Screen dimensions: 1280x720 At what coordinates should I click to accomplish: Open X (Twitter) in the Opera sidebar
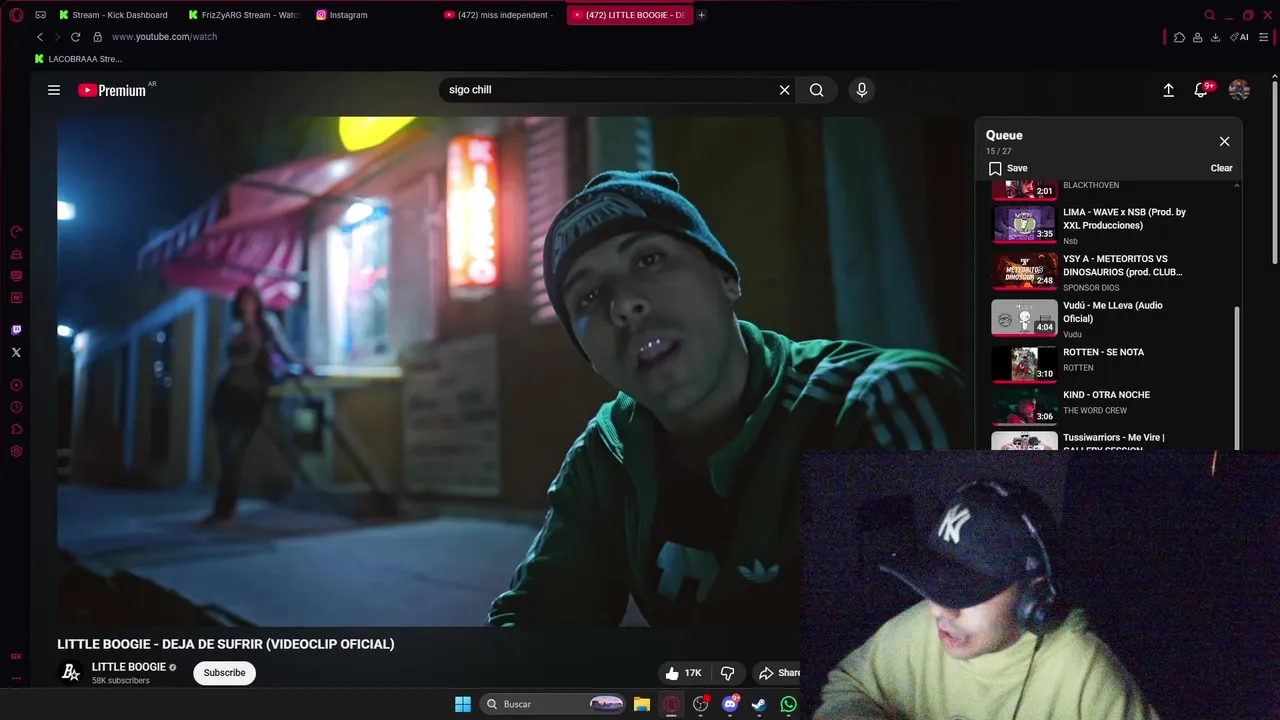coord(16,352)
